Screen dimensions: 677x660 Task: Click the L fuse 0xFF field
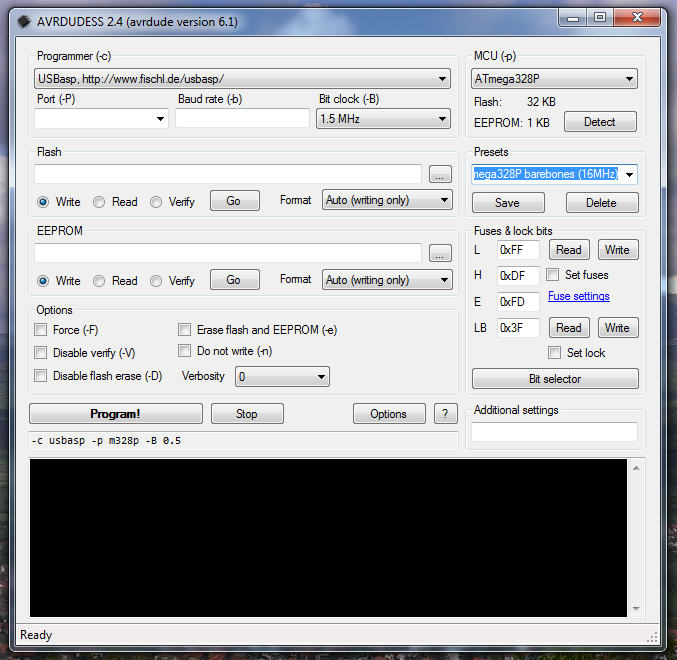tap(518, 249)
